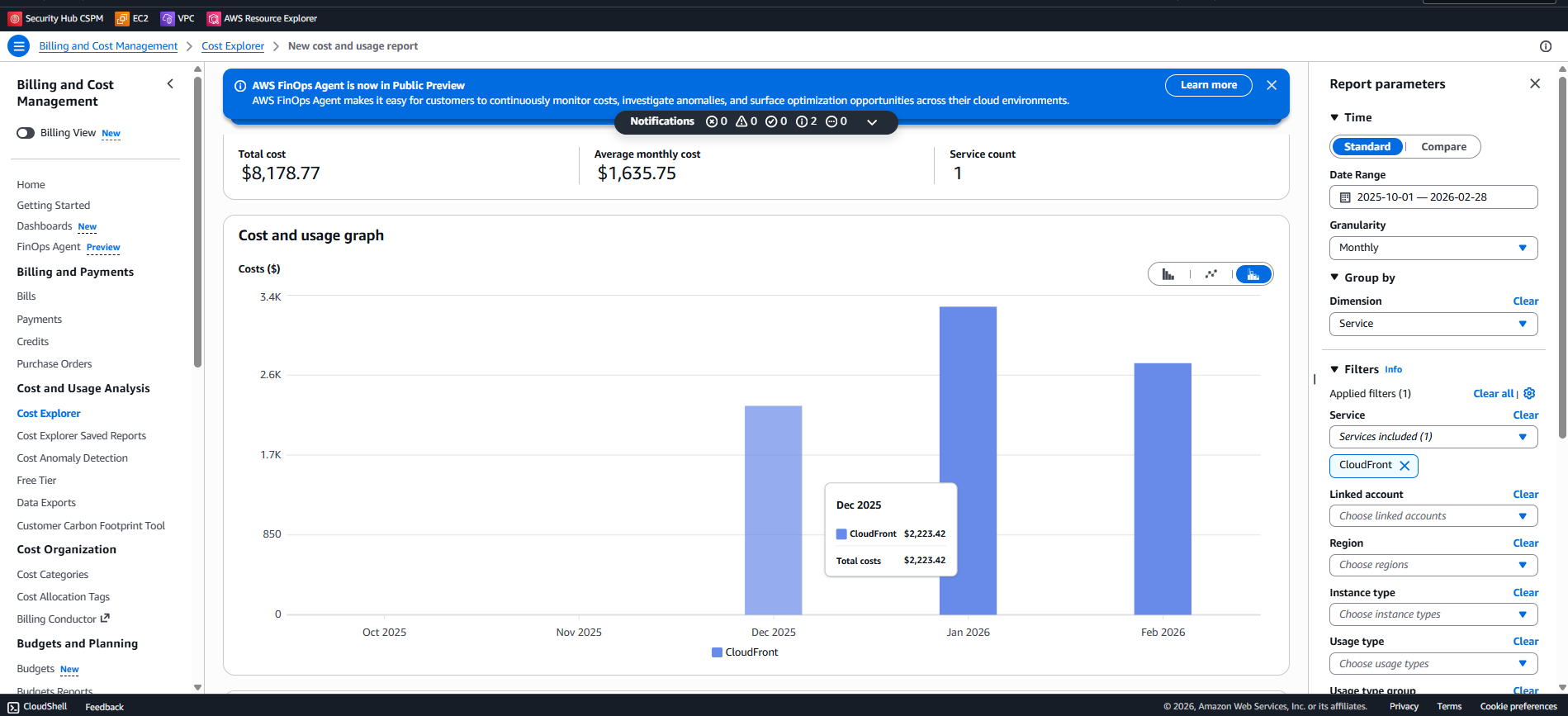The height and width of the screenshot is (716, 1568).
Task: Select the Standard time mode
Action: [1367, 147]
